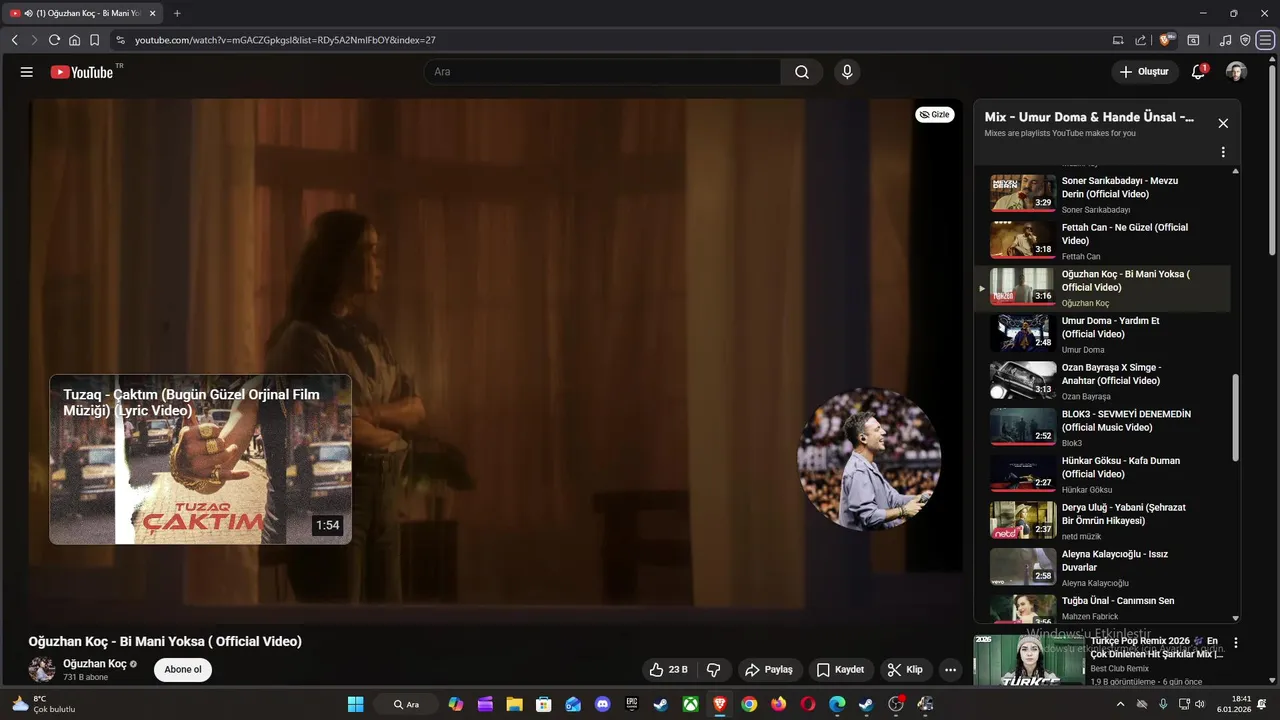Image resolution: width=1280 pixels, height=720 pixels.
Task: Open Türkçe Pop Remix 2026 recommended video
Action: click(x=1100, y=660)
